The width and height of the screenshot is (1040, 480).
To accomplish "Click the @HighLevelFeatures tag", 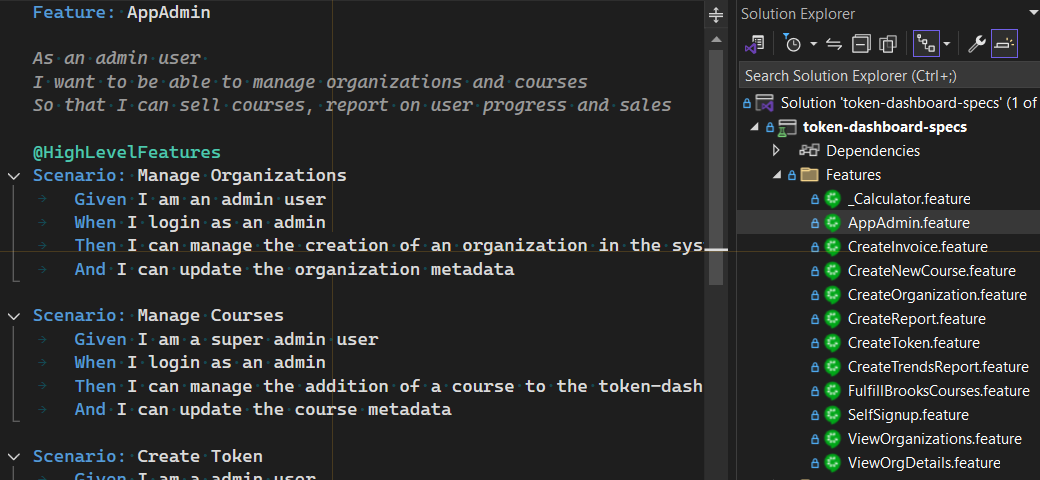I will click(127, 152).
